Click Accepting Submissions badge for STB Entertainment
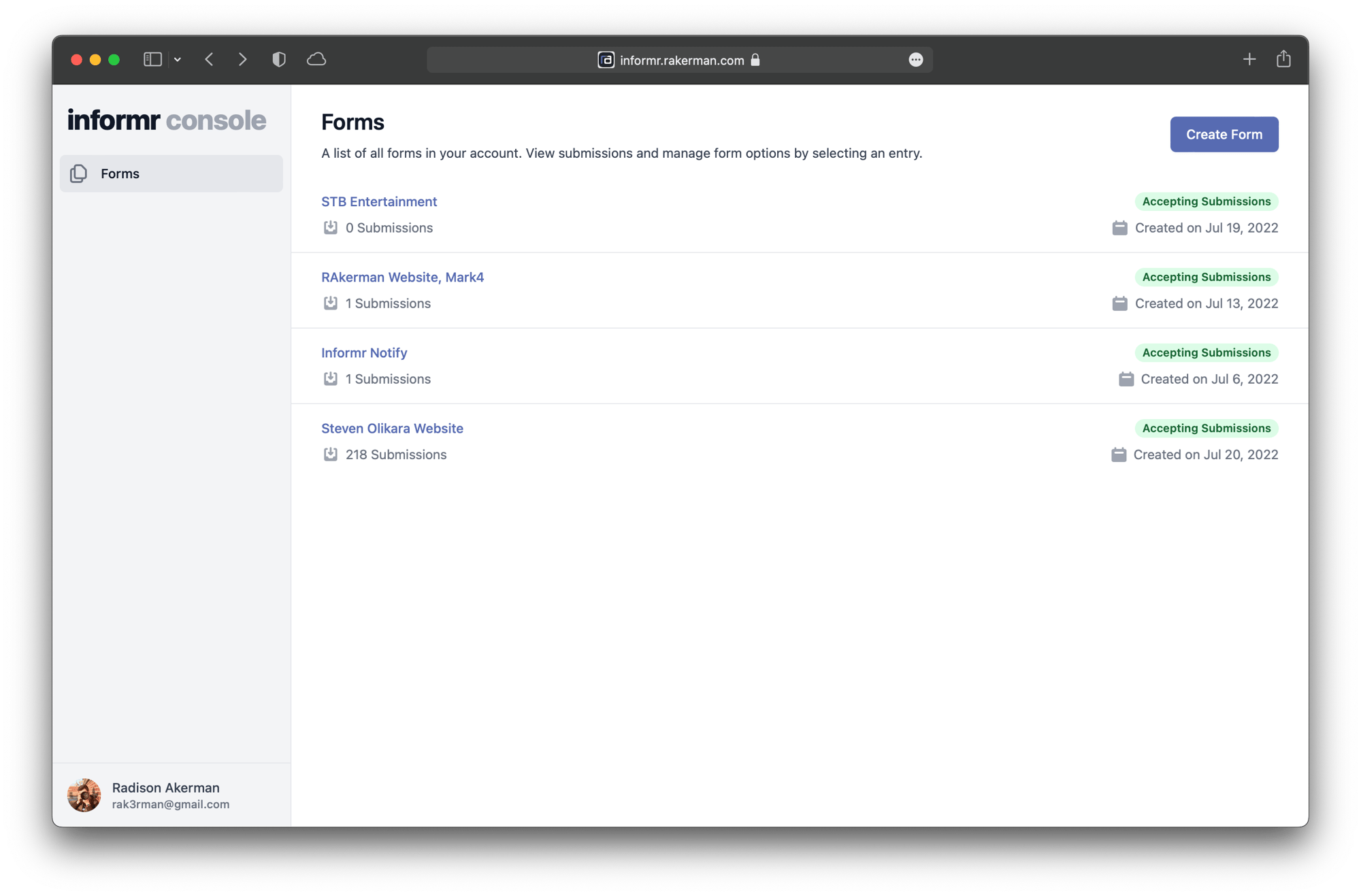 click(x=1206, y=201)
